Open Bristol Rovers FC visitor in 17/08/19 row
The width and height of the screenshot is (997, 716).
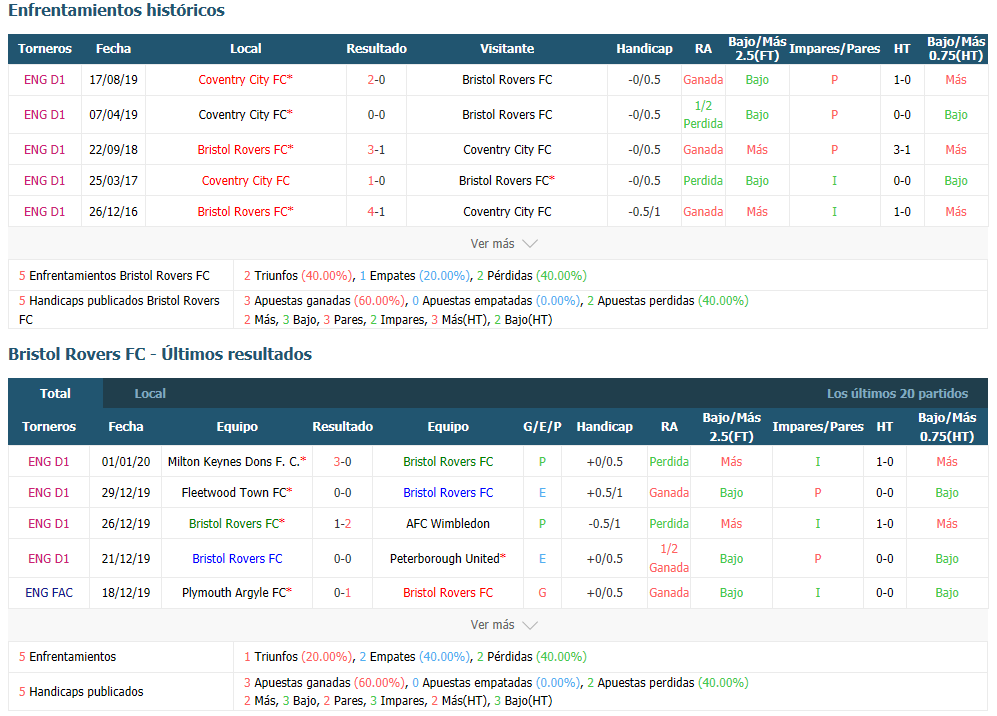(507, 79)
